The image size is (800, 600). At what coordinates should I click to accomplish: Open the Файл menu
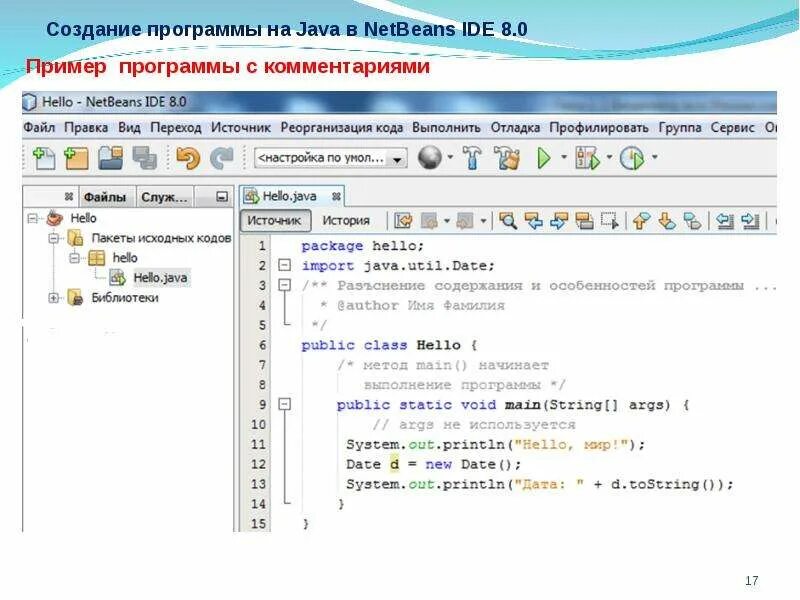pos(39,128)
